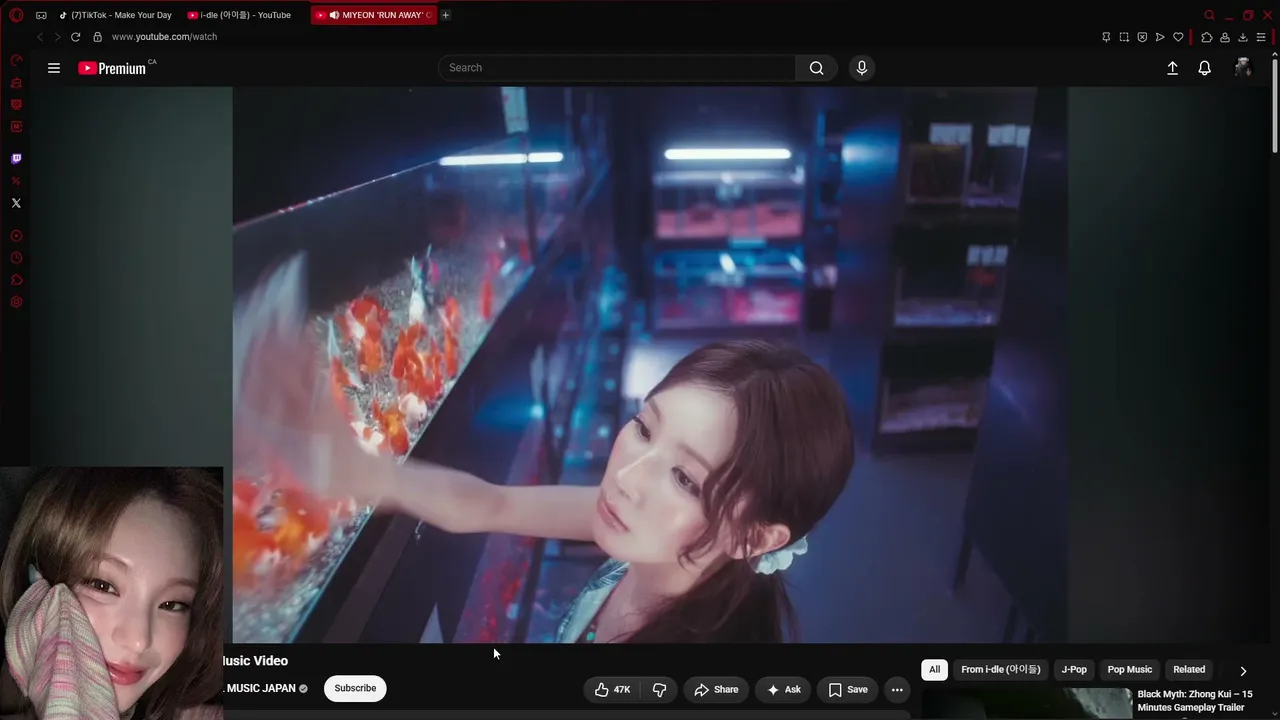The width and height of the screenshot is (1280, 720).
Task: Open the browser profile account icon
Action: (1225, 37)
